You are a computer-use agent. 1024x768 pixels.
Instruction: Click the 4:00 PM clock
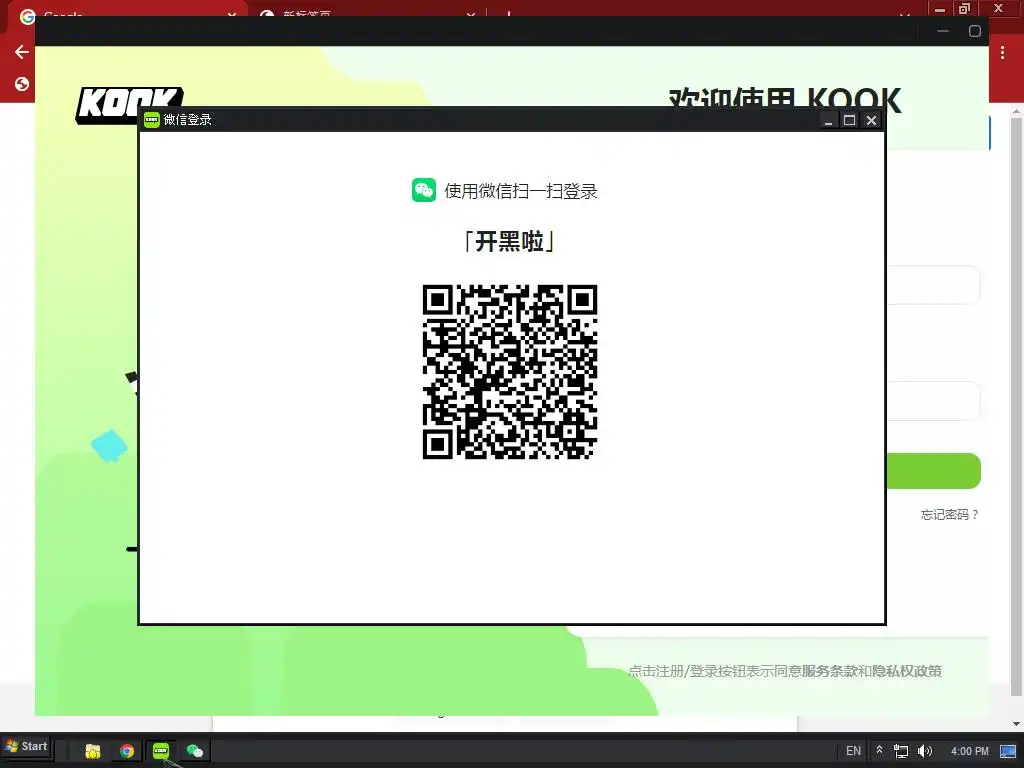tap(969, 751)
